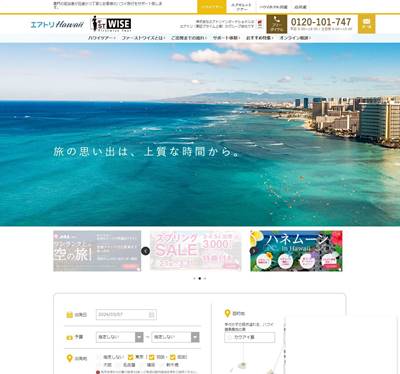The height and width of the screenshot is (374, 400).
Task: Select the highlighted yellow tab in top bar
Action: click(212, 7)
